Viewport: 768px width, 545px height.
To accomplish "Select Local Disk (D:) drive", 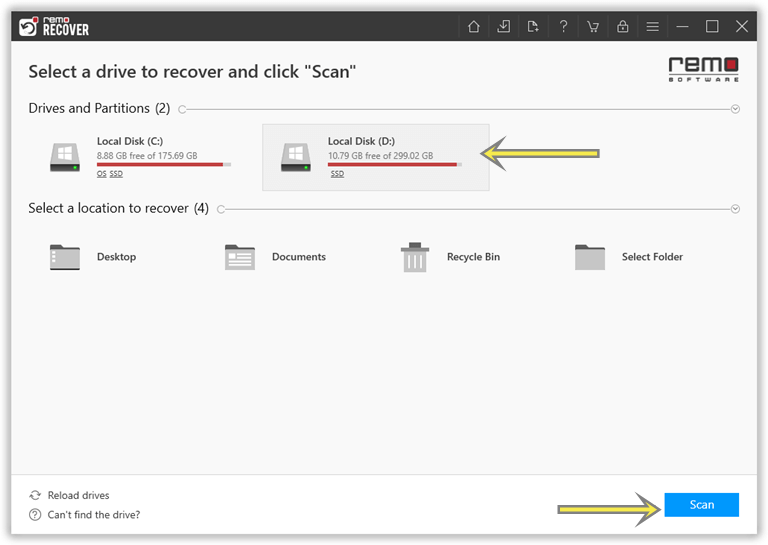I will pyautogui.click(x=376, y=157).
